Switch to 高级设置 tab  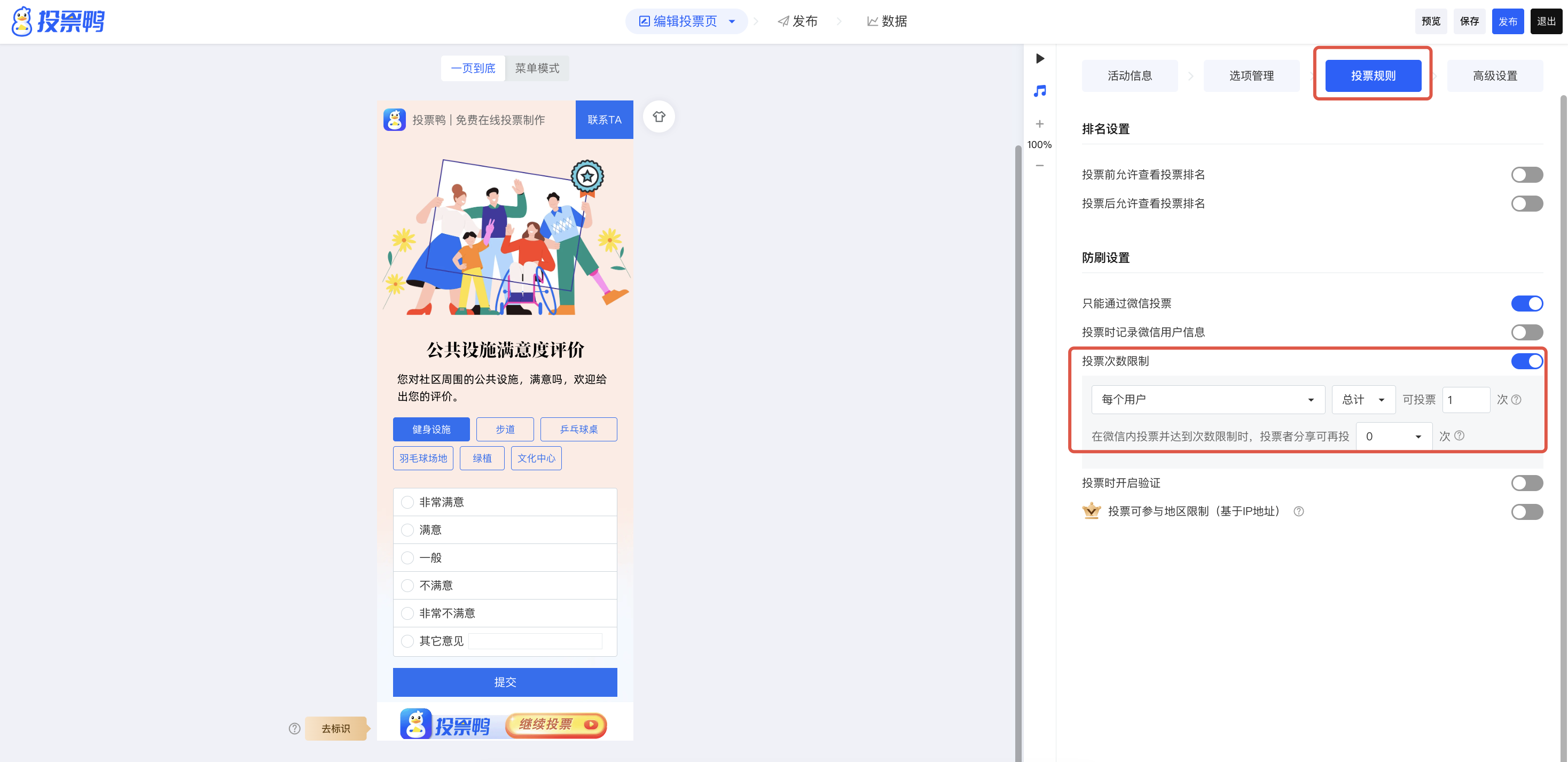point(1494,75)
